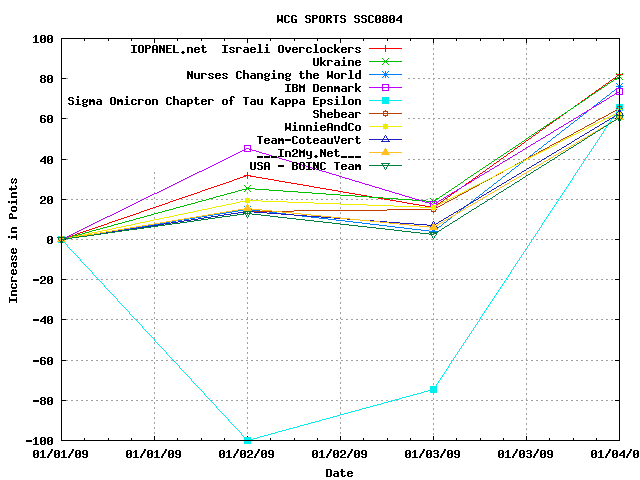Click the red plus data point near 32

(247, 175)
